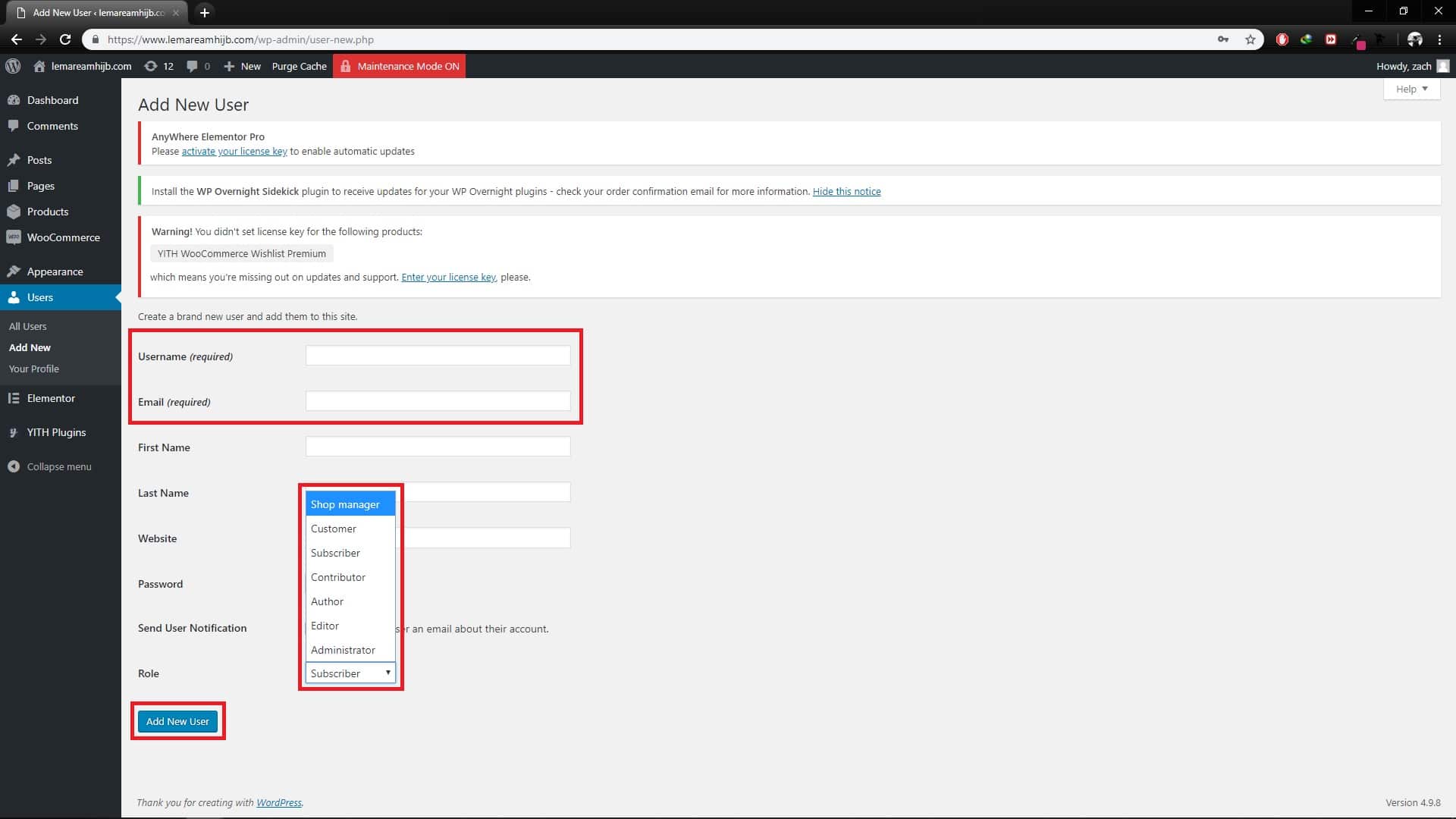Reload the page with refresh icon

pyautogui.click(x=65, y=39)
